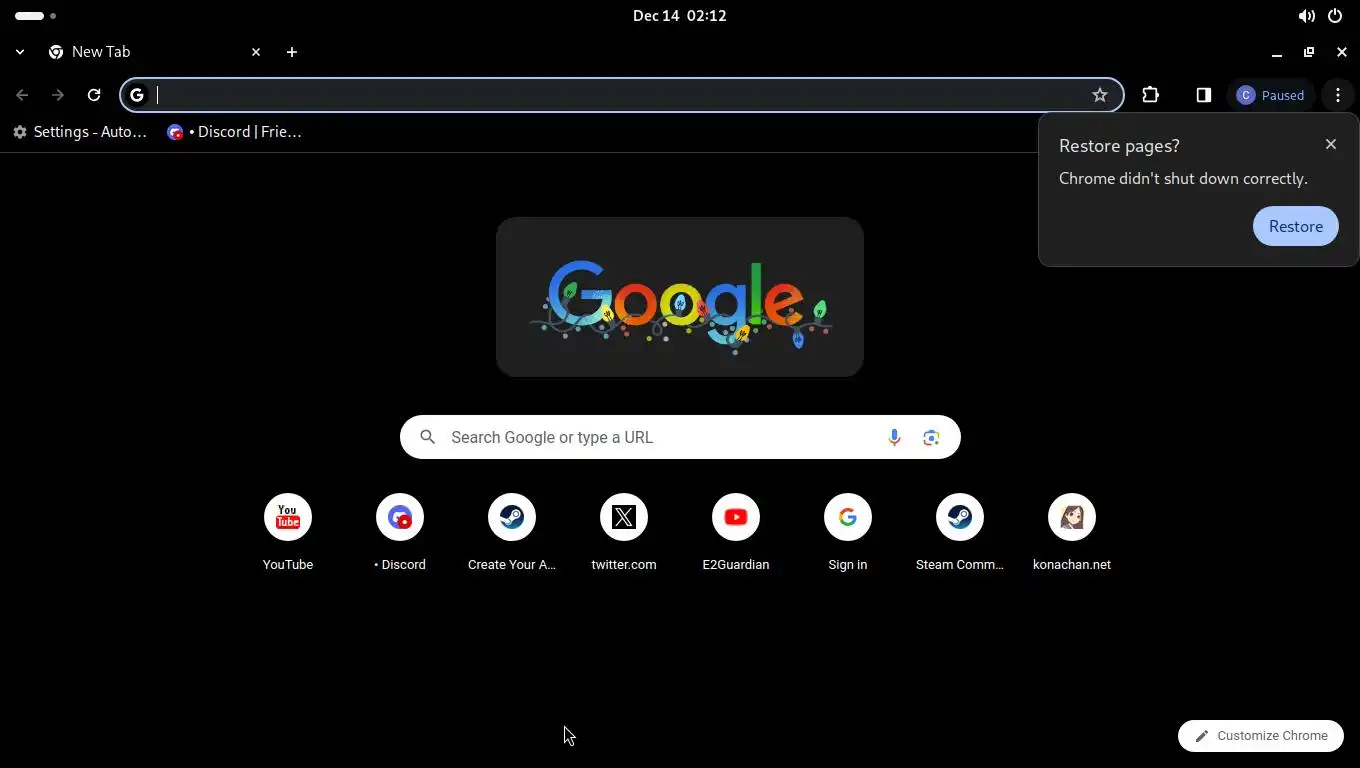Open the twitter.com shortcut tile
The width and height of the screenshot is (1360, 768).
point(624,533)
